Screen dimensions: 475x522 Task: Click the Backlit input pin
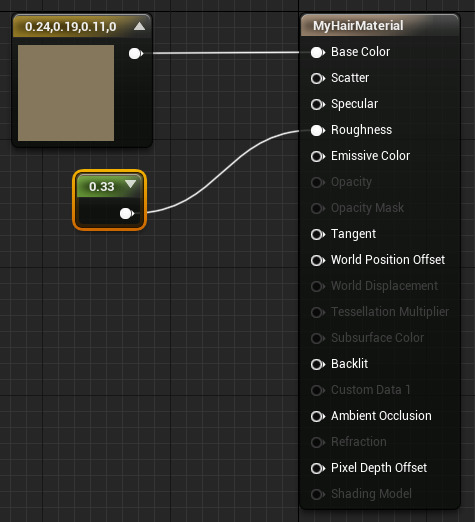click(318, 364)
